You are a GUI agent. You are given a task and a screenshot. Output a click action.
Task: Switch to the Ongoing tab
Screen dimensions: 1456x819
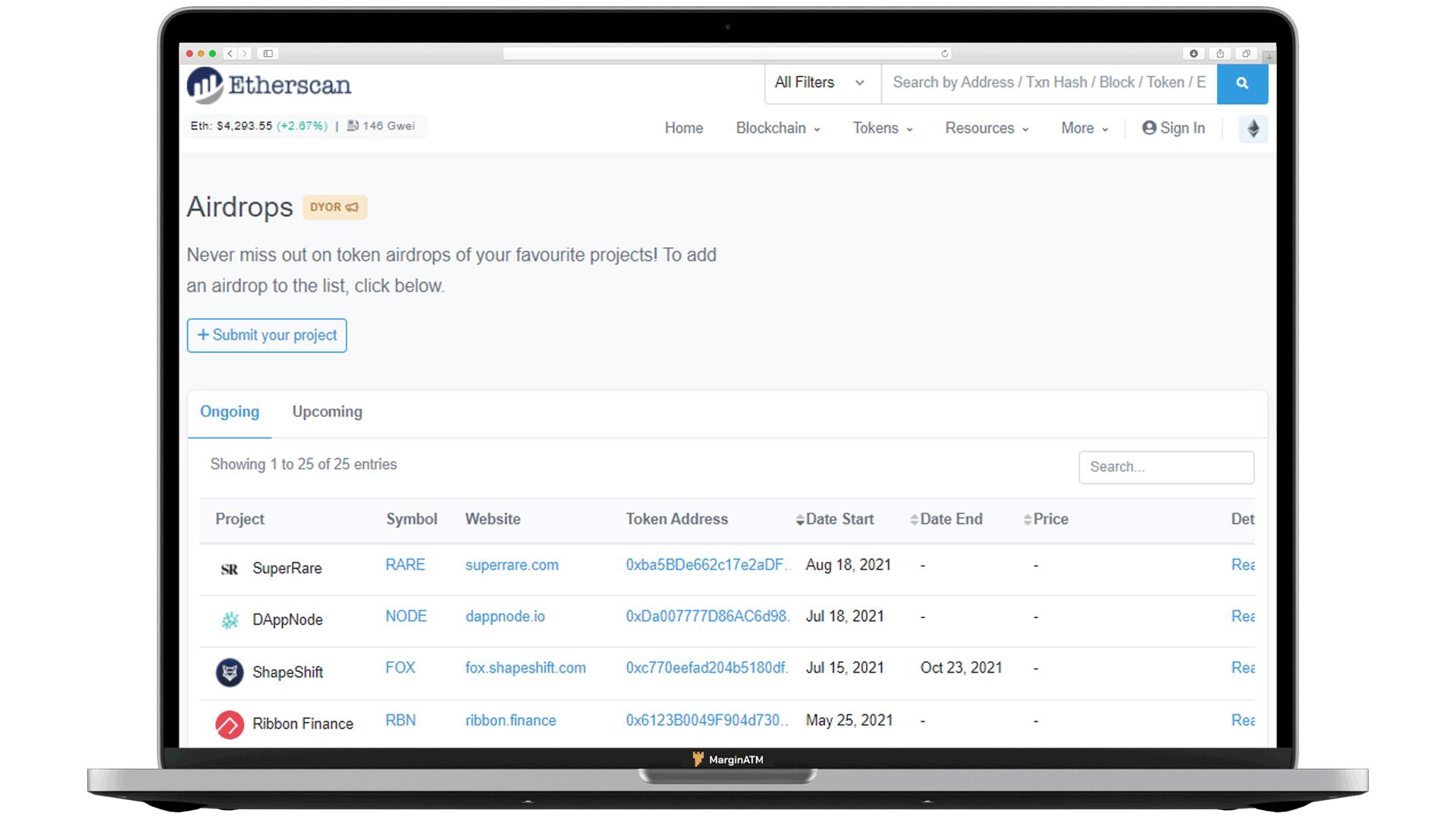coord(230,412)
